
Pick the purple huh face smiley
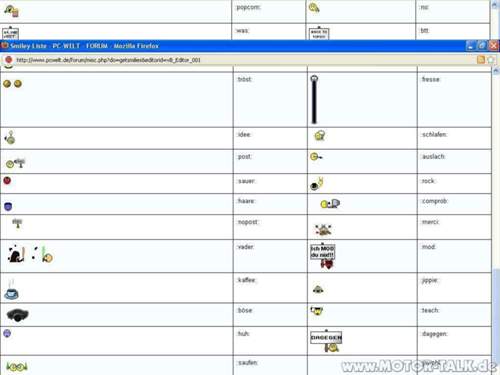pos(7,333)
